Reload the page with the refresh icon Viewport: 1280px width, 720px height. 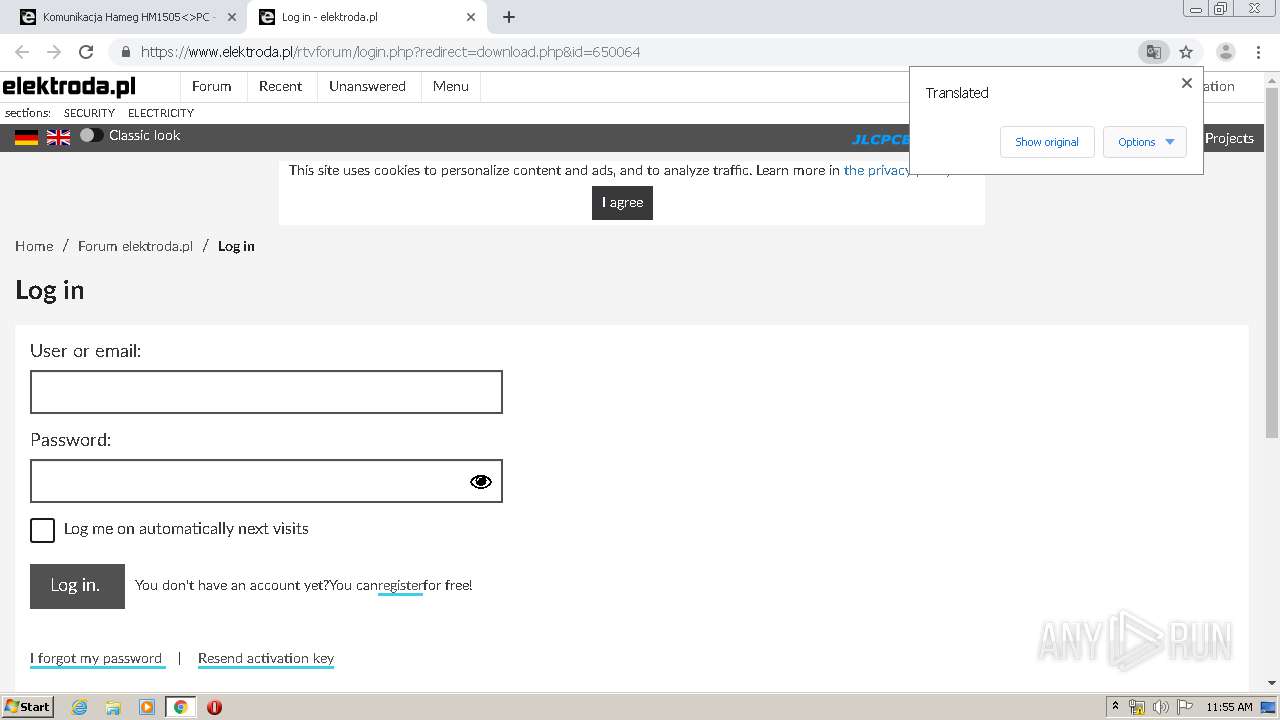point(86,52)
